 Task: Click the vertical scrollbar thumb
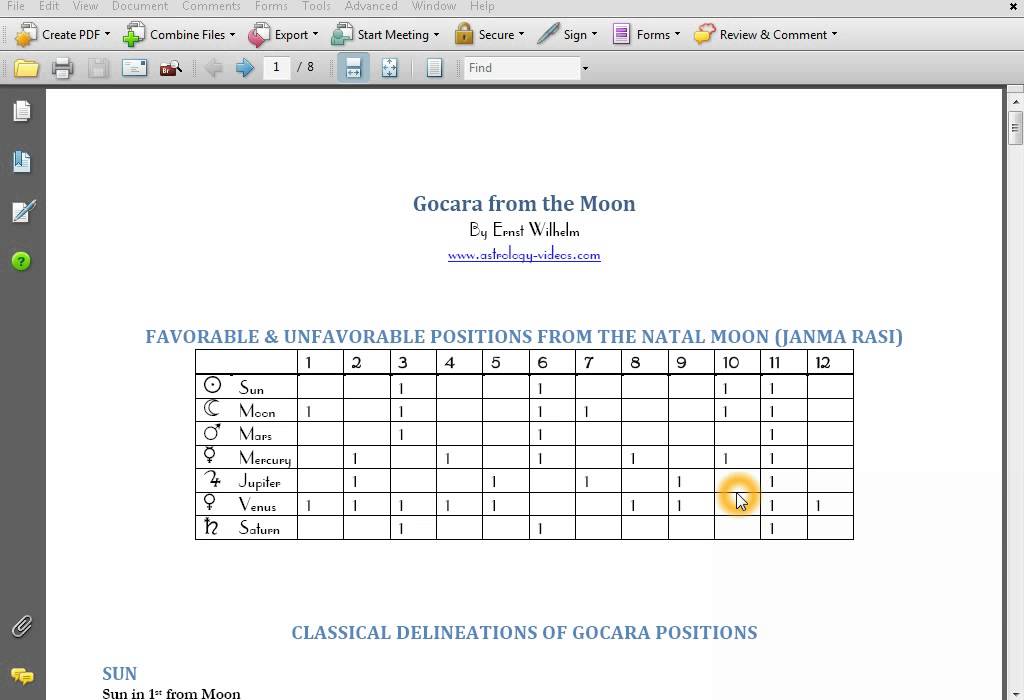(1015, 128)
